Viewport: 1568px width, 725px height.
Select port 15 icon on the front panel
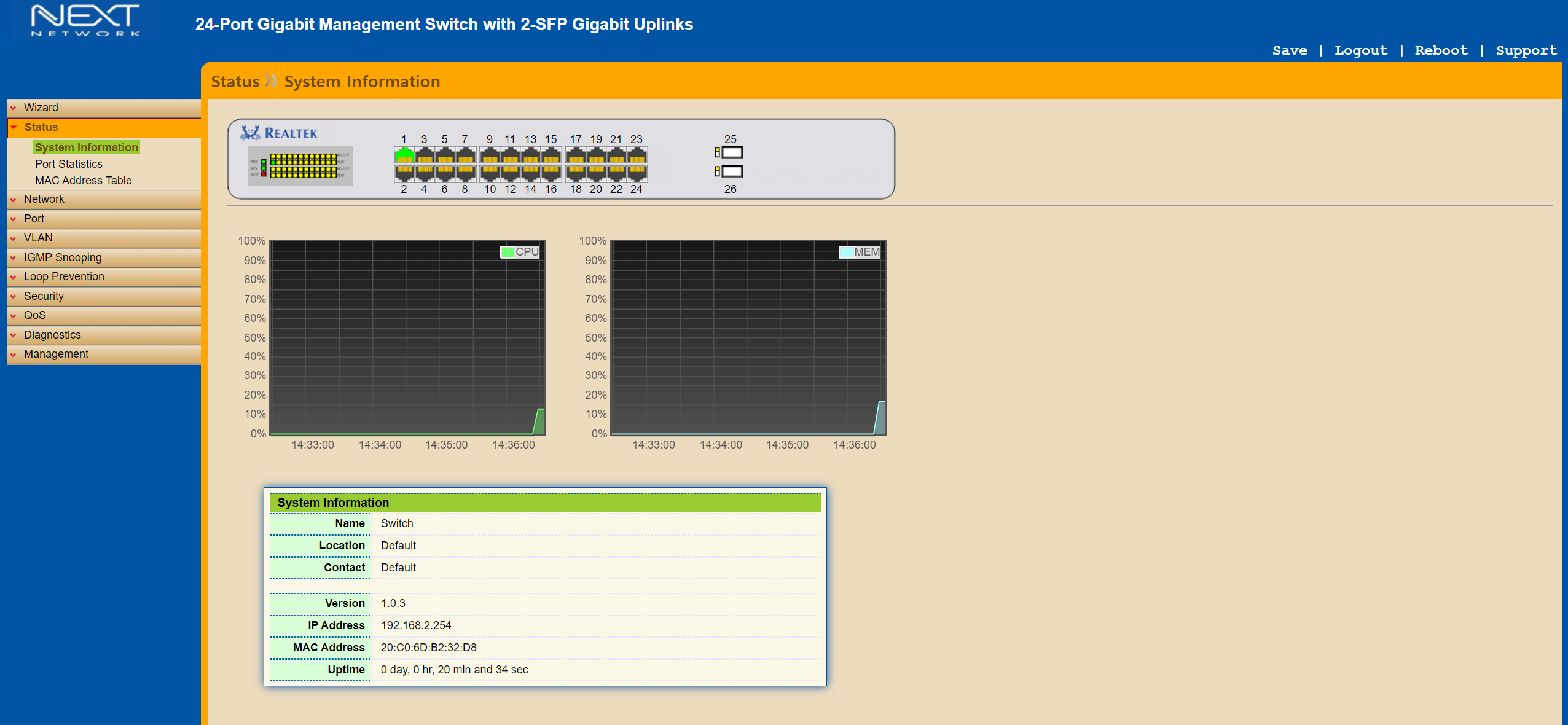point(551,155)
